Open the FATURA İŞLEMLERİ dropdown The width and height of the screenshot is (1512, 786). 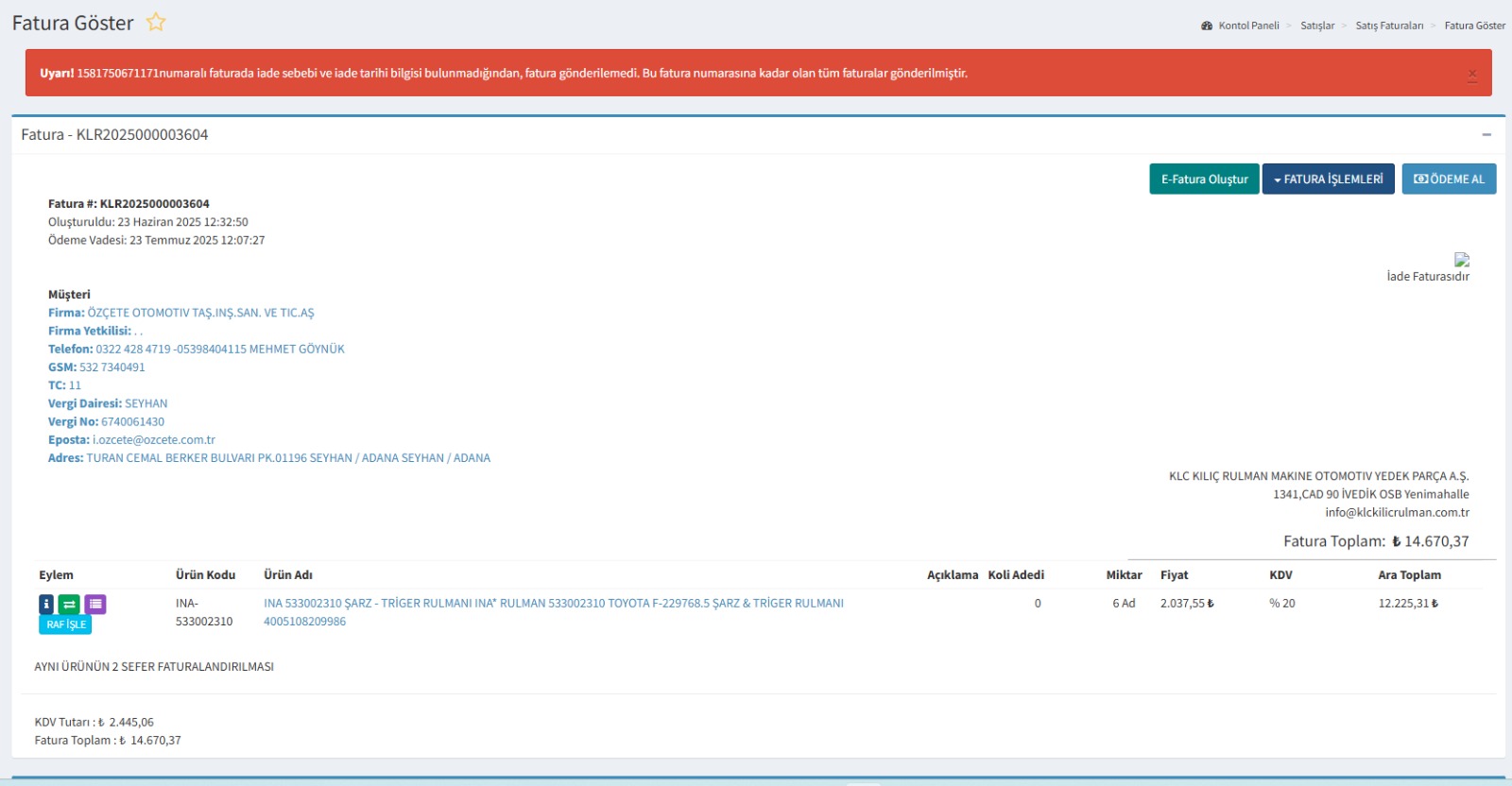(x=1328, y=179)
